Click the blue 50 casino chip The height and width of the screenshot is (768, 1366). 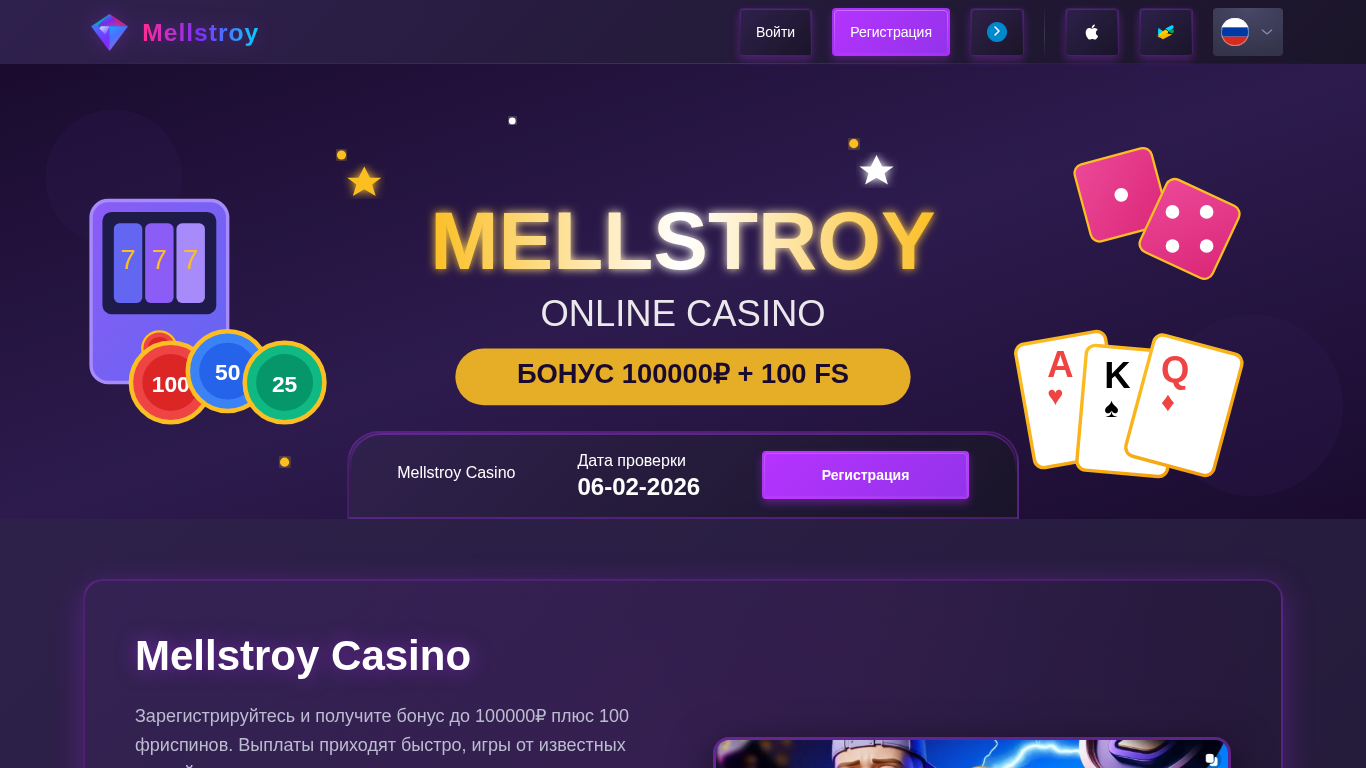point(227,372)
